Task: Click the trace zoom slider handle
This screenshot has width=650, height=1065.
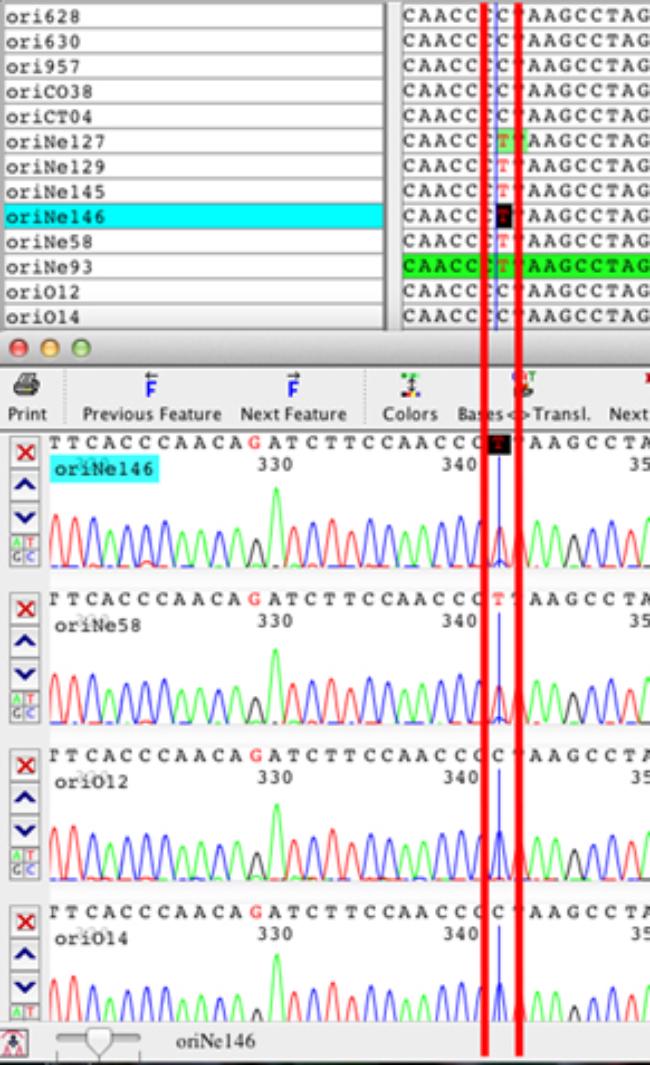Action: tap(98, 1043)
